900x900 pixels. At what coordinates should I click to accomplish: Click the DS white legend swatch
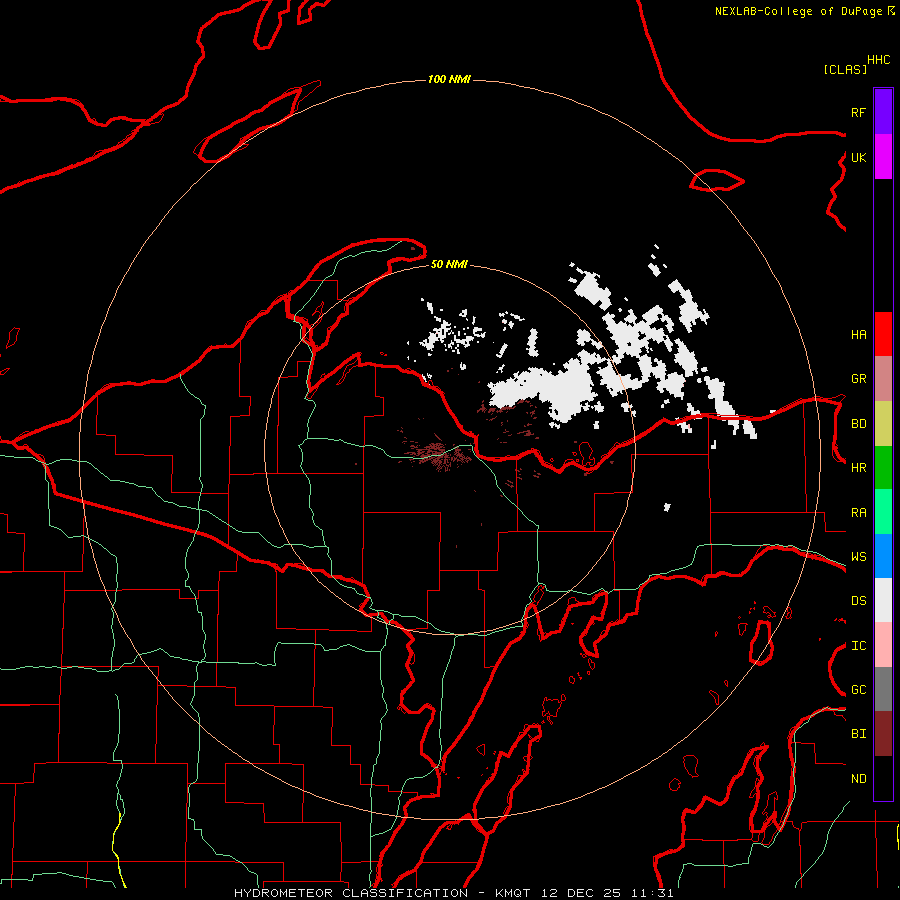tap(883, 600)
